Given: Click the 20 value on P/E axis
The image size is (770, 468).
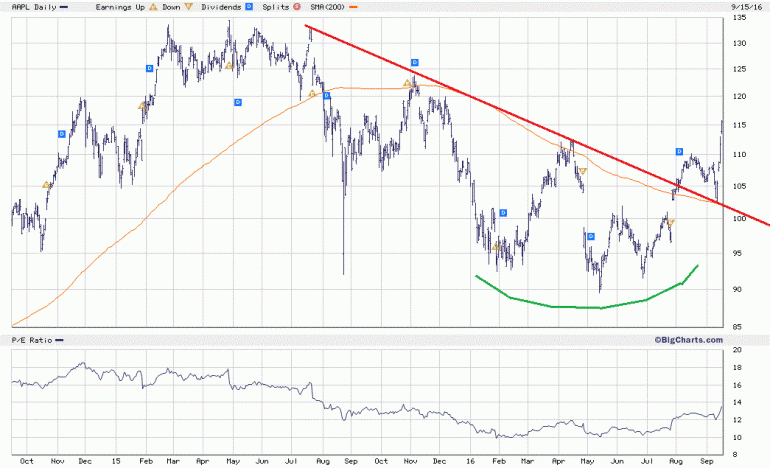Looking at the screenshot, I should 737,350.
